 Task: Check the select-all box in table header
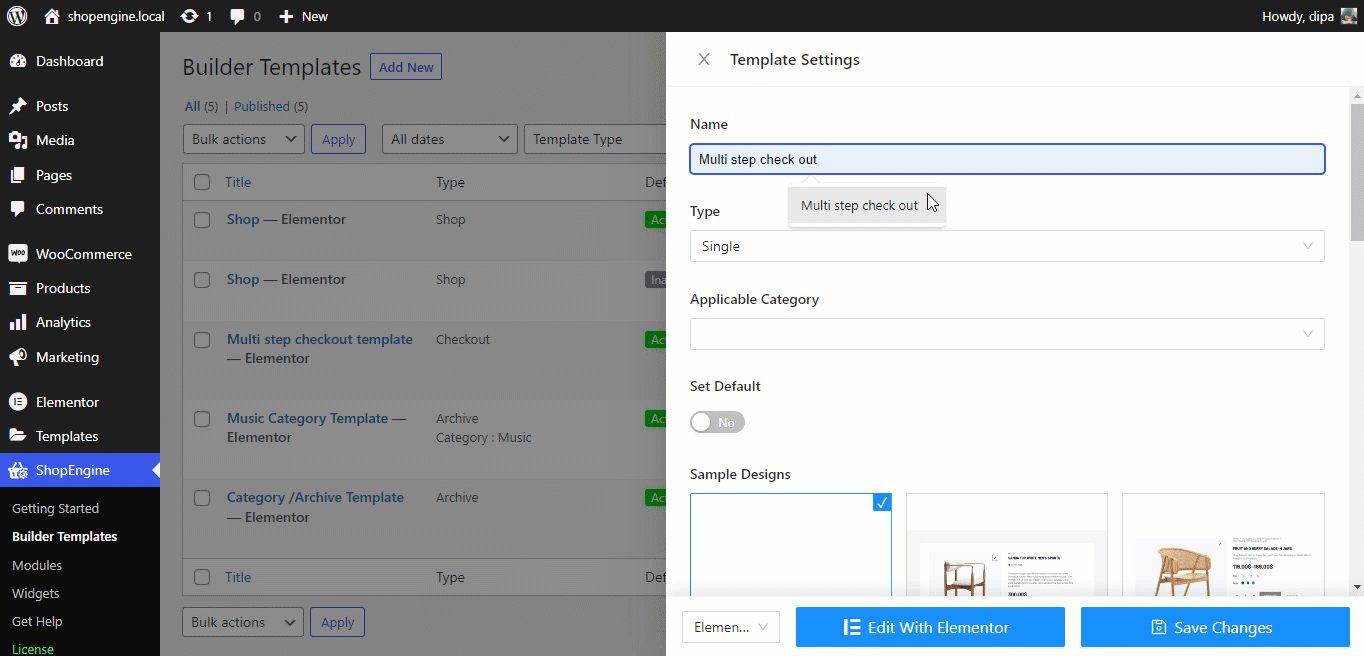[x=202, y=182]
